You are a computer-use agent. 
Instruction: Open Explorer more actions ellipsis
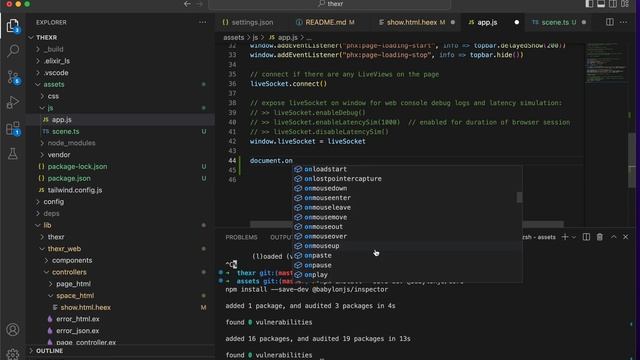point(202,22)
